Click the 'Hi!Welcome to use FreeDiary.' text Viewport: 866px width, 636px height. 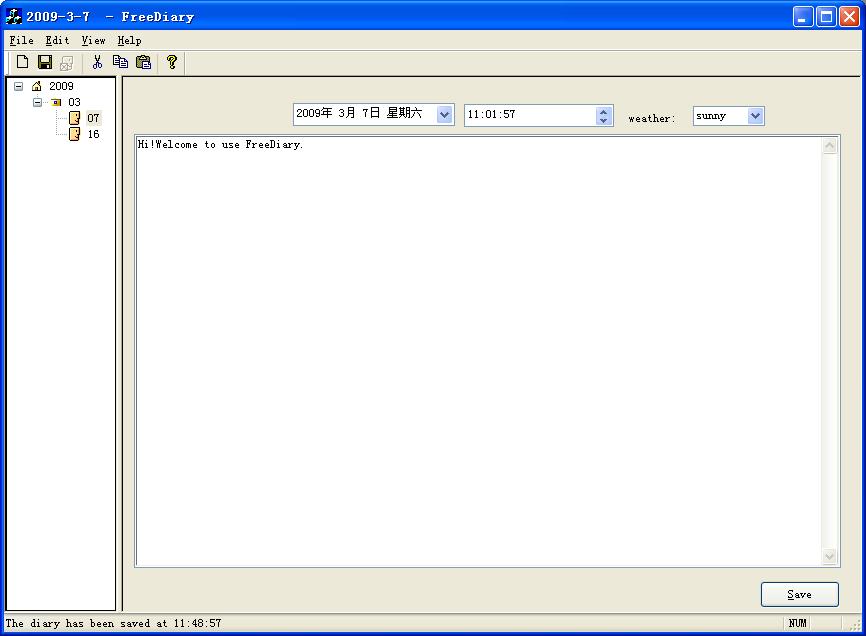point(220,145)
